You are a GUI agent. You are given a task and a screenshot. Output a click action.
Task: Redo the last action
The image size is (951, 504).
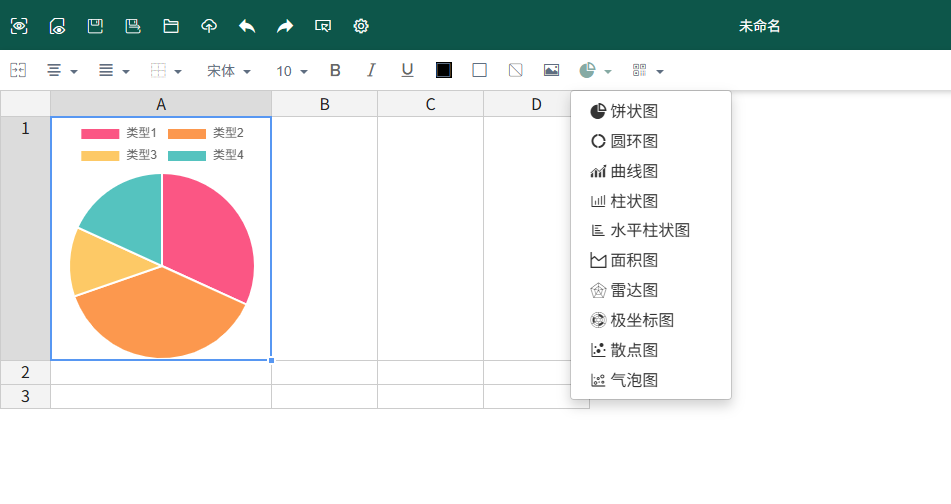[x=285, y=26]
